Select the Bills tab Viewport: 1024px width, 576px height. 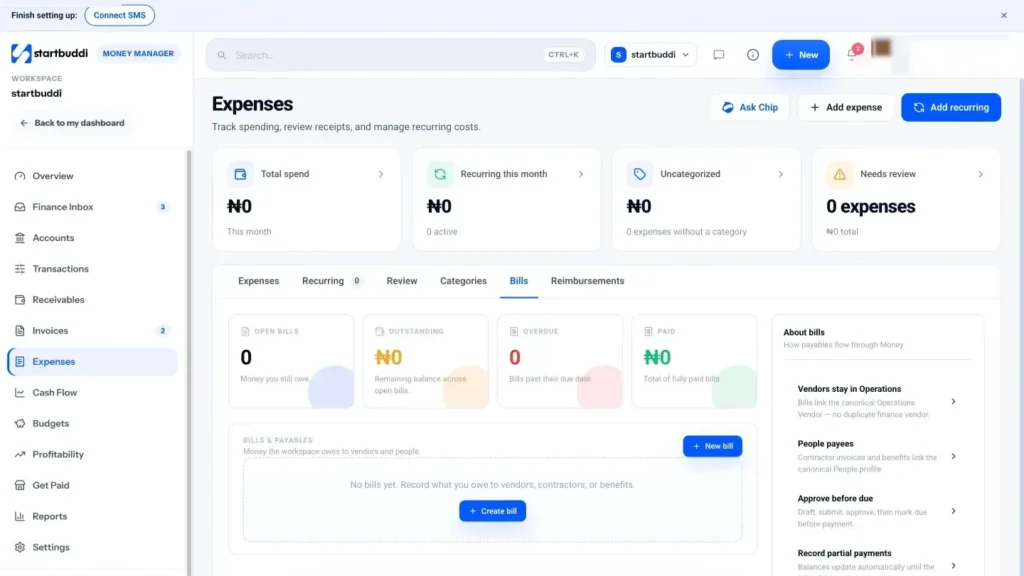pos(519,281)
